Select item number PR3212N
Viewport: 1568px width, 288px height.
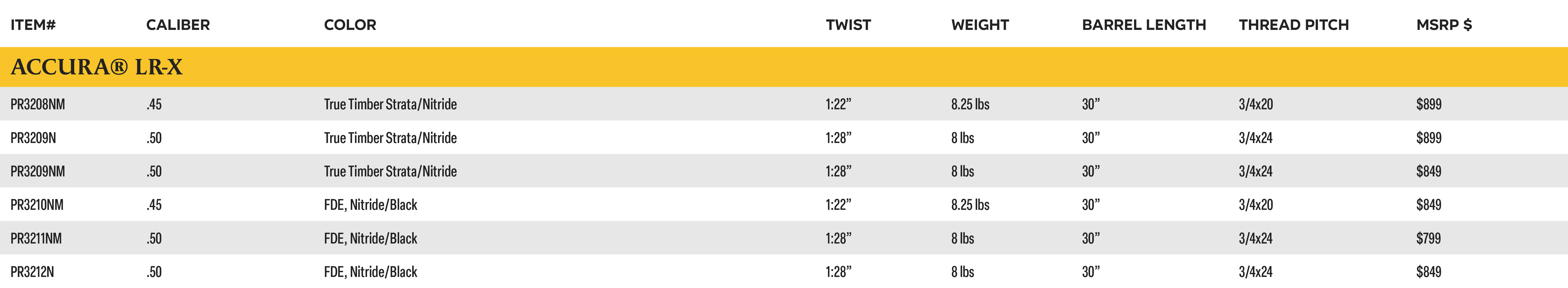pos(32,272)
